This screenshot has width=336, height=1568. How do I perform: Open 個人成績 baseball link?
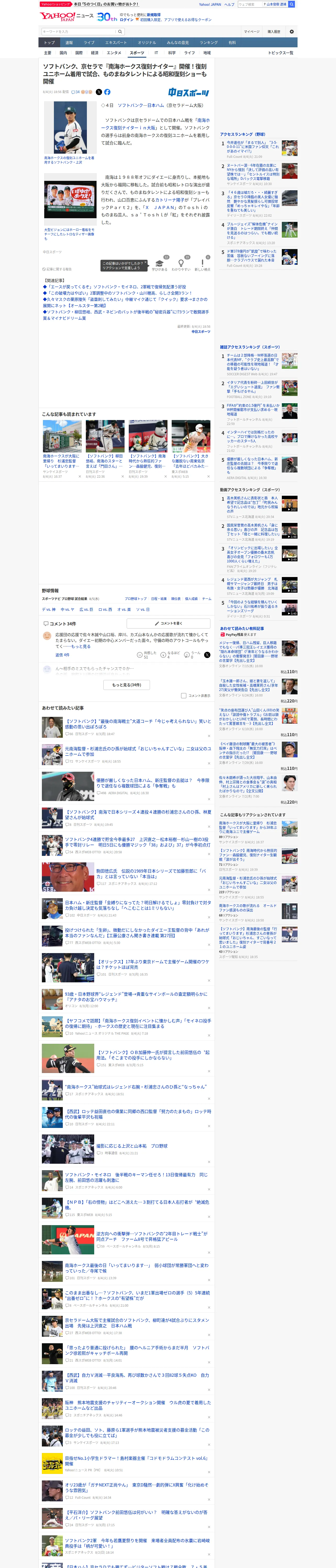tap(192, 599)
